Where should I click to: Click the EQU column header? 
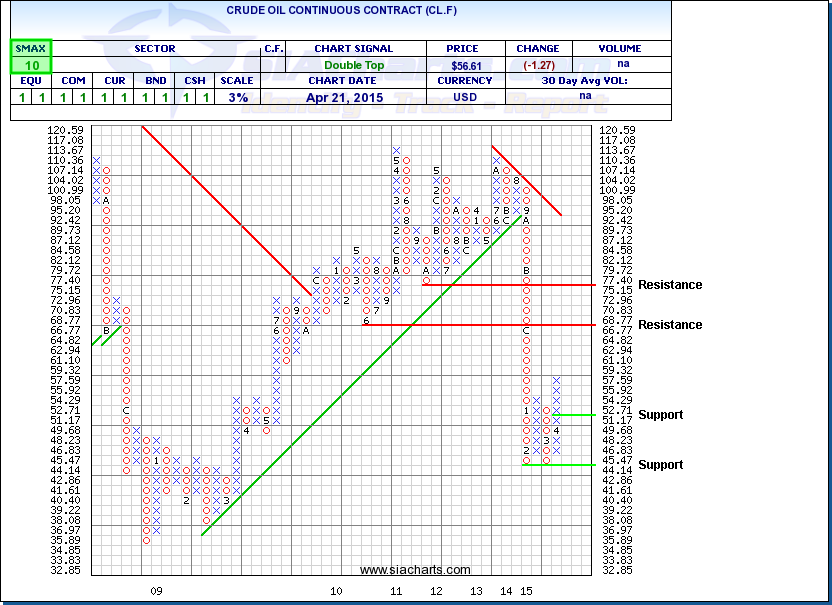[x=31, y=81]
